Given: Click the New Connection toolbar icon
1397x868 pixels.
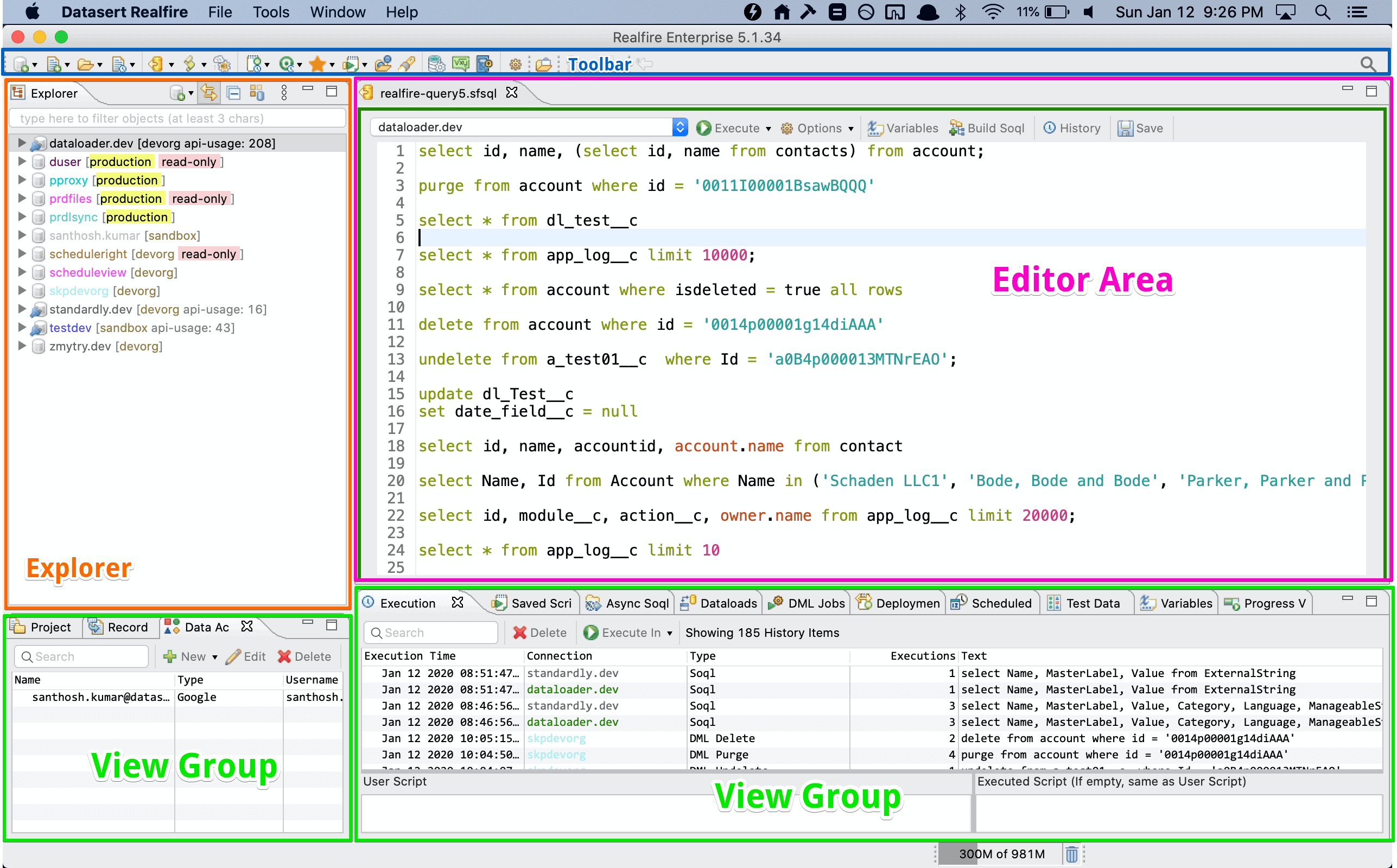Looking at the screenshot, I should pyautogui.click(x=21, y=63).
